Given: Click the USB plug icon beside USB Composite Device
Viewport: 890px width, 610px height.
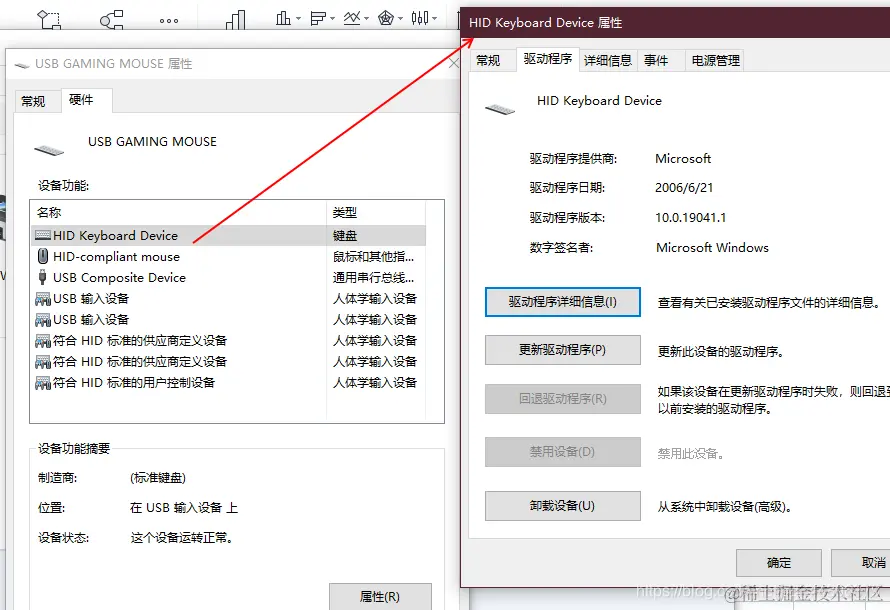Looking at the screenshot, I should (x=43, y=277).
